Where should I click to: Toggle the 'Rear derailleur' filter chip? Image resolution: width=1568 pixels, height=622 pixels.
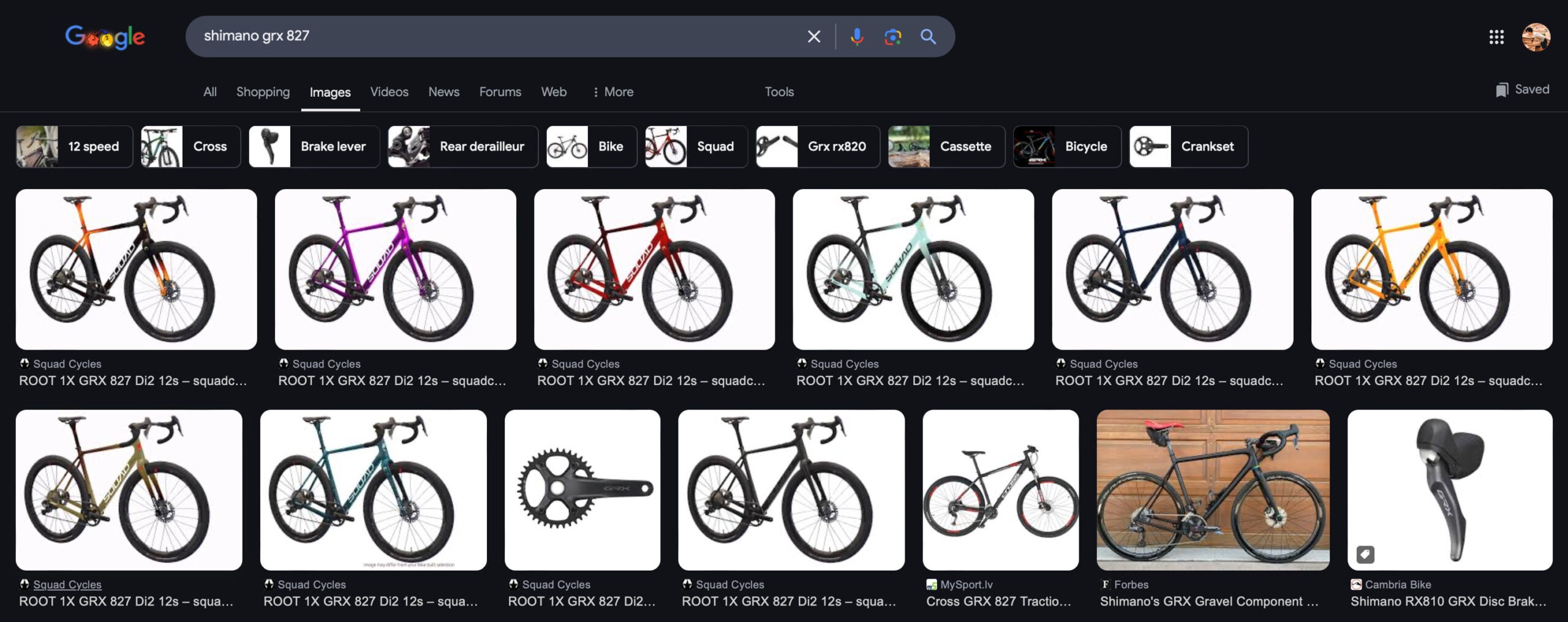[462, 146]
